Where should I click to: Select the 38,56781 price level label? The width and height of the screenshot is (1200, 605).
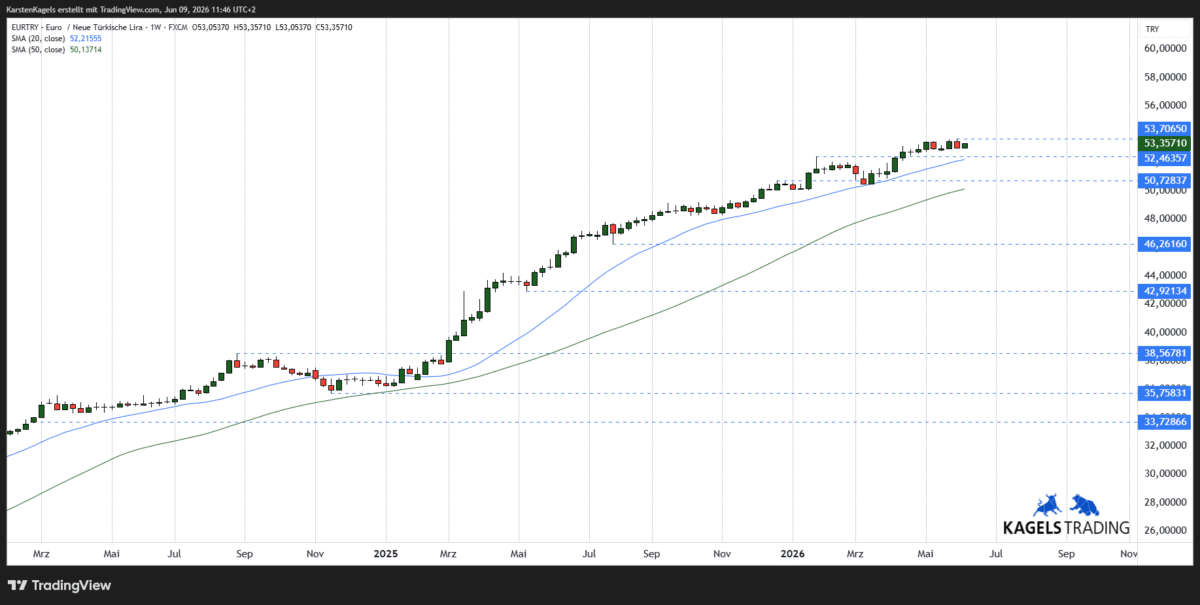[x=1165, y=353]
